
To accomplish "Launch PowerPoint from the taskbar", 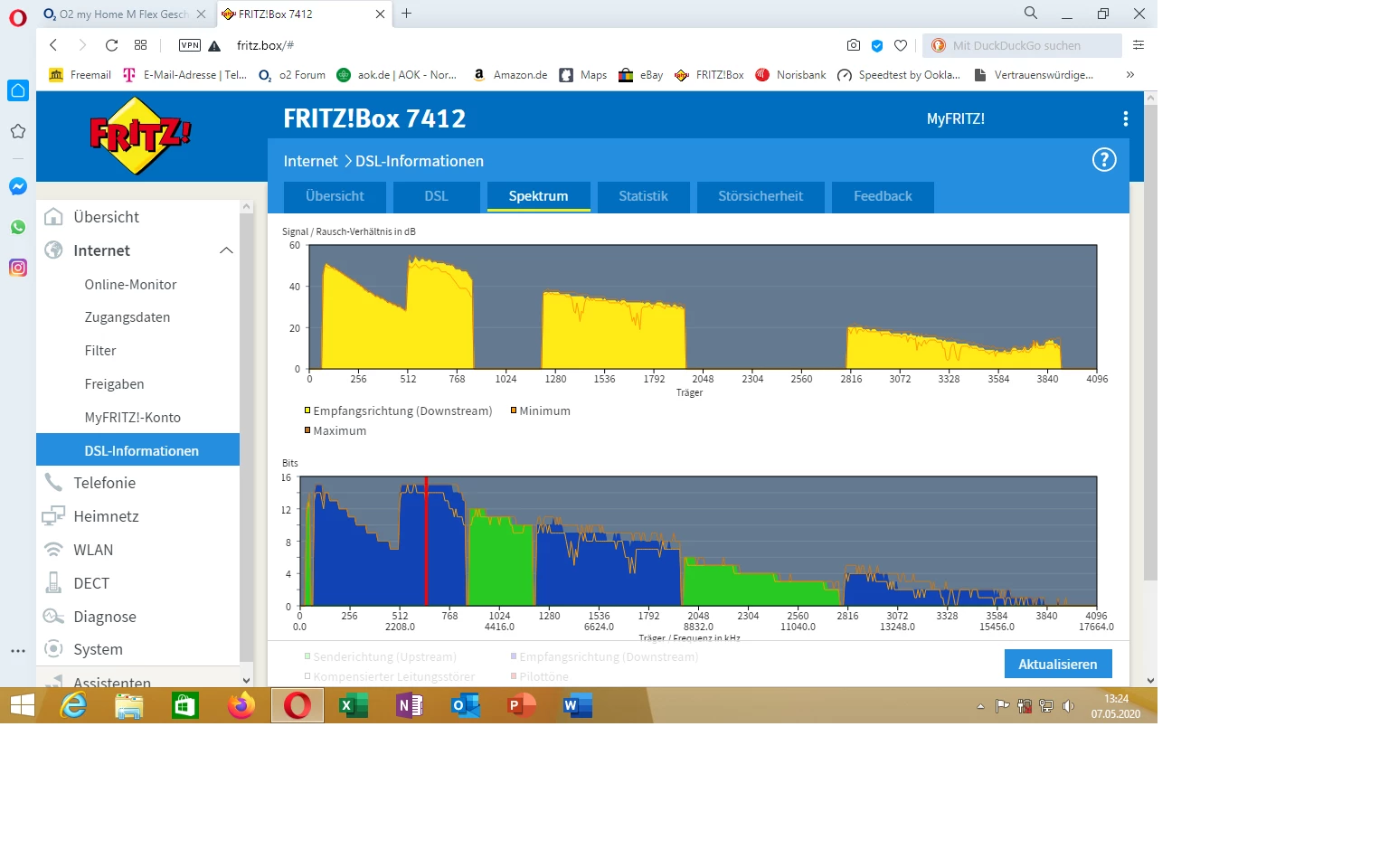I will (x=522, y=705).
